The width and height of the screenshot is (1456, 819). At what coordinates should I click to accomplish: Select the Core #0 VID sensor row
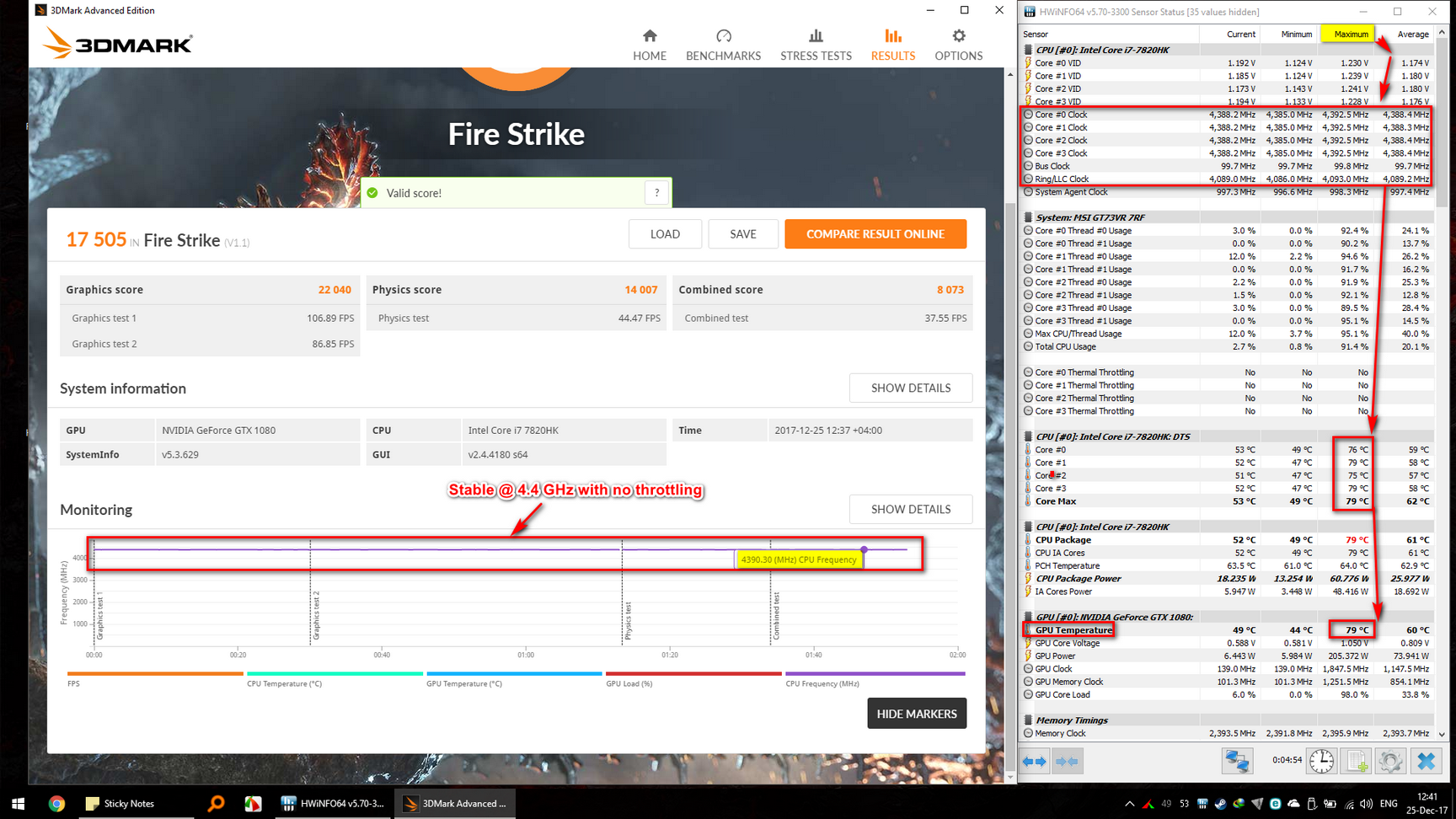(1228, 63)
